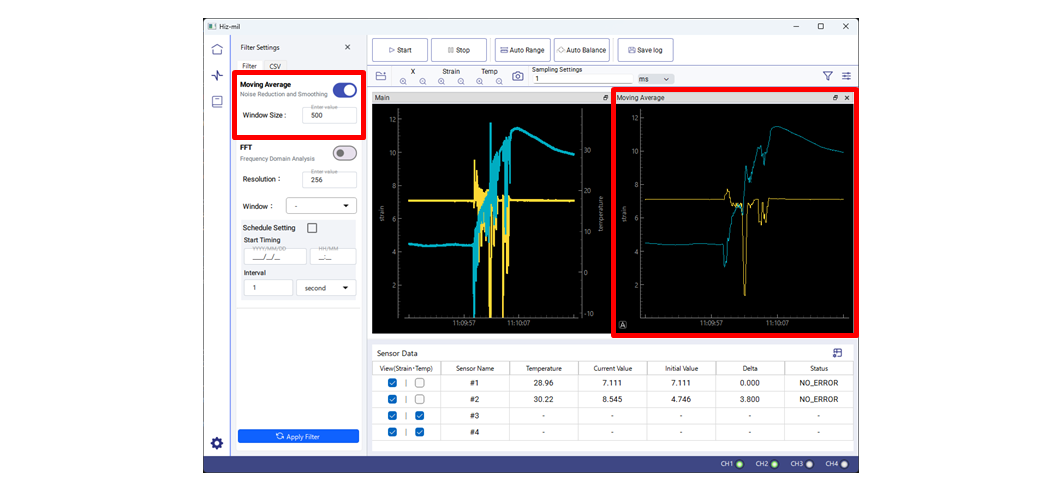Open the Interval unit 'second' dropdown

point(326,288)
